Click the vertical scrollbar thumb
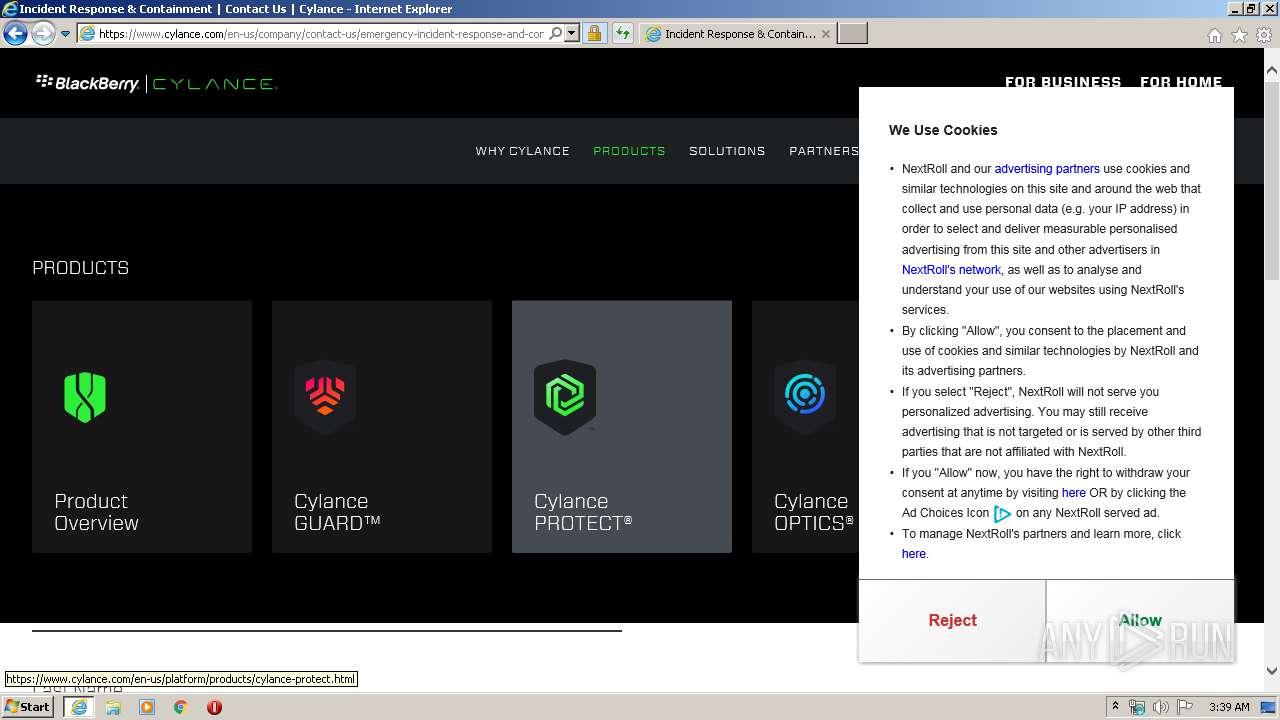This screenshot has width=1280, height=720. [1271, 180]
